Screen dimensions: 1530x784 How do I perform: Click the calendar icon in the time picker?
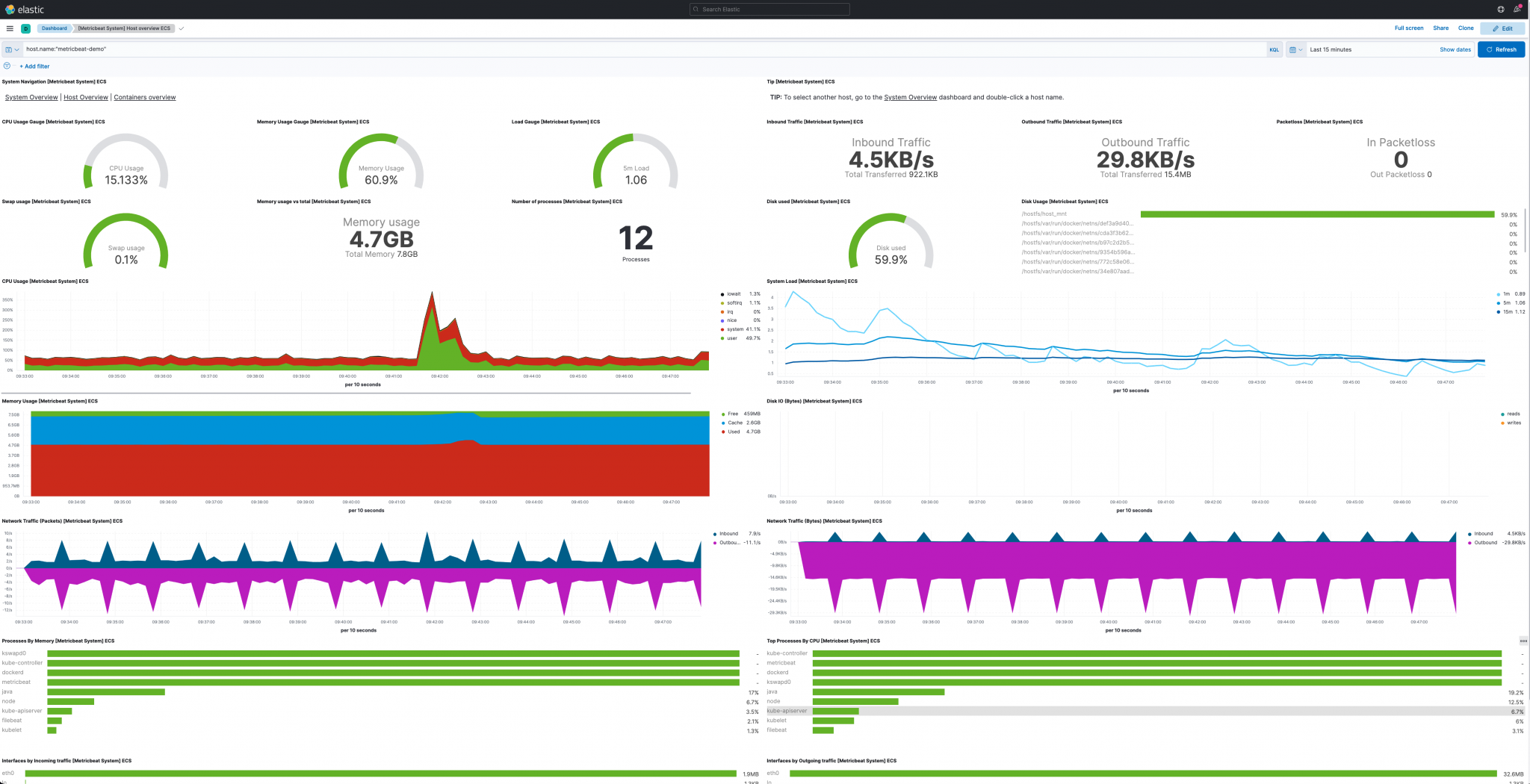point(1292,49)
